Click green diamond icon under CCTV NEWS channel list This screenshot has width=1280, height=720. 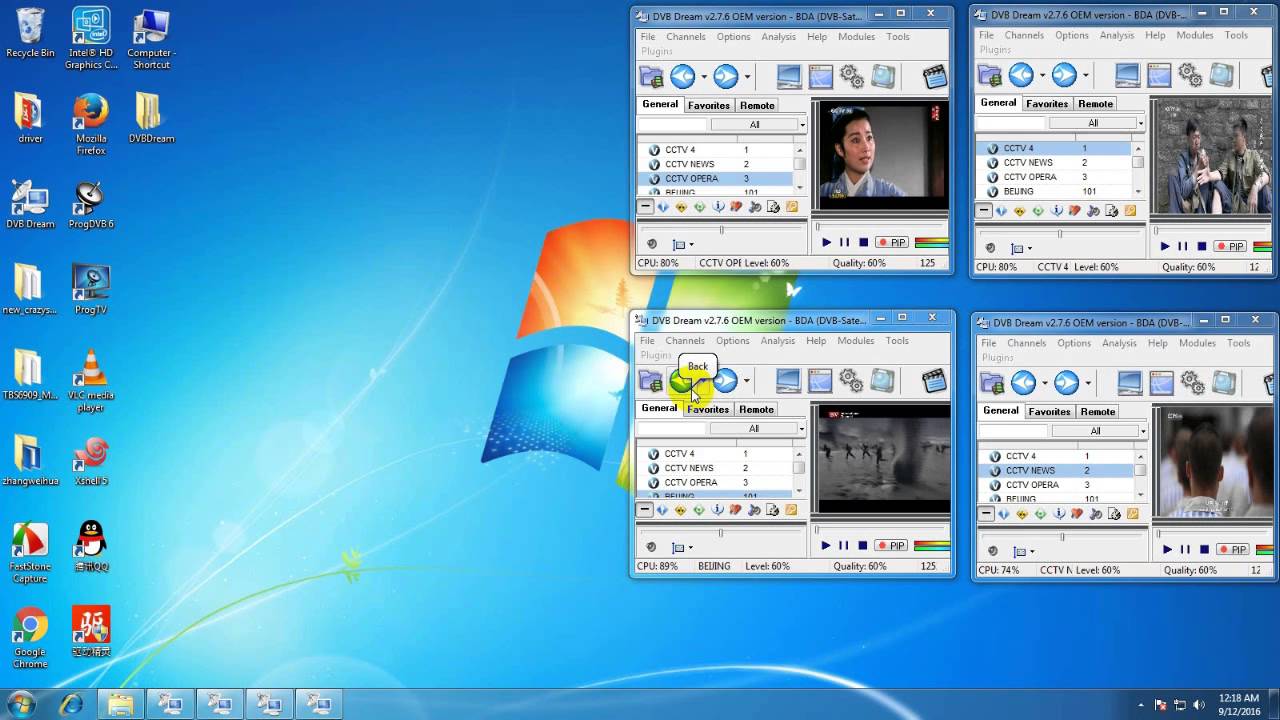[1040, 514]
